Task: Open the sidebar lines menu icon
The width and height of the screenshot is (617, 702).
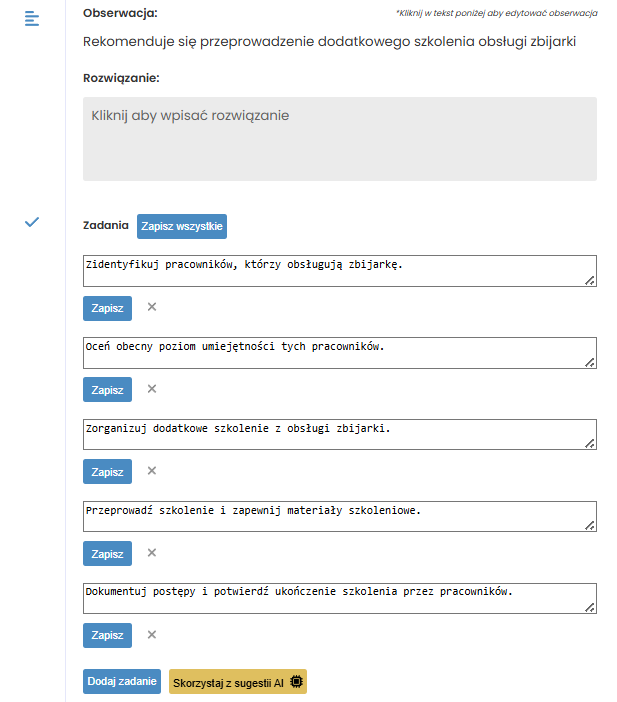Action: point(32,19)
